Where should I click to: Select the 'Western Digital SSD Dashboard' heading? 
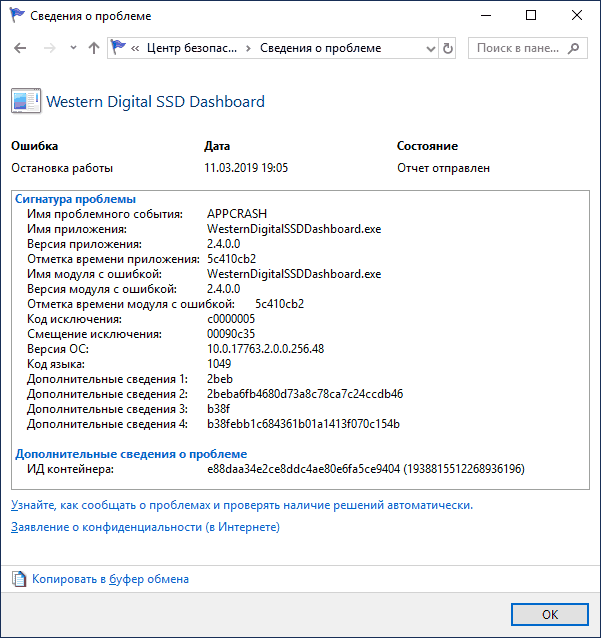155,101
